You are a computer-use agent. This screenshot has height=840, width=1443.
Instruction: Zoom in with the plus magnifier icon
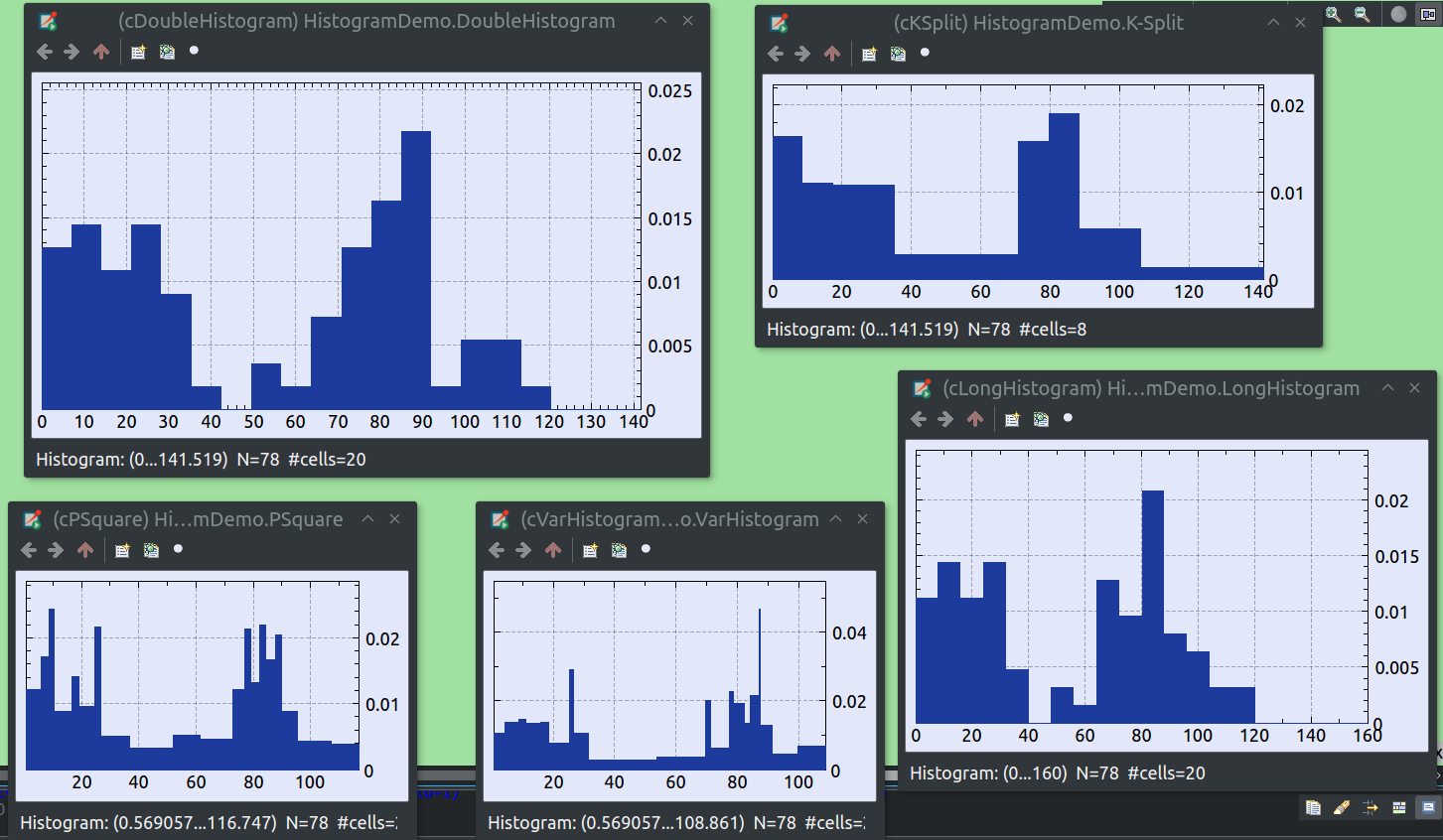1333,14
